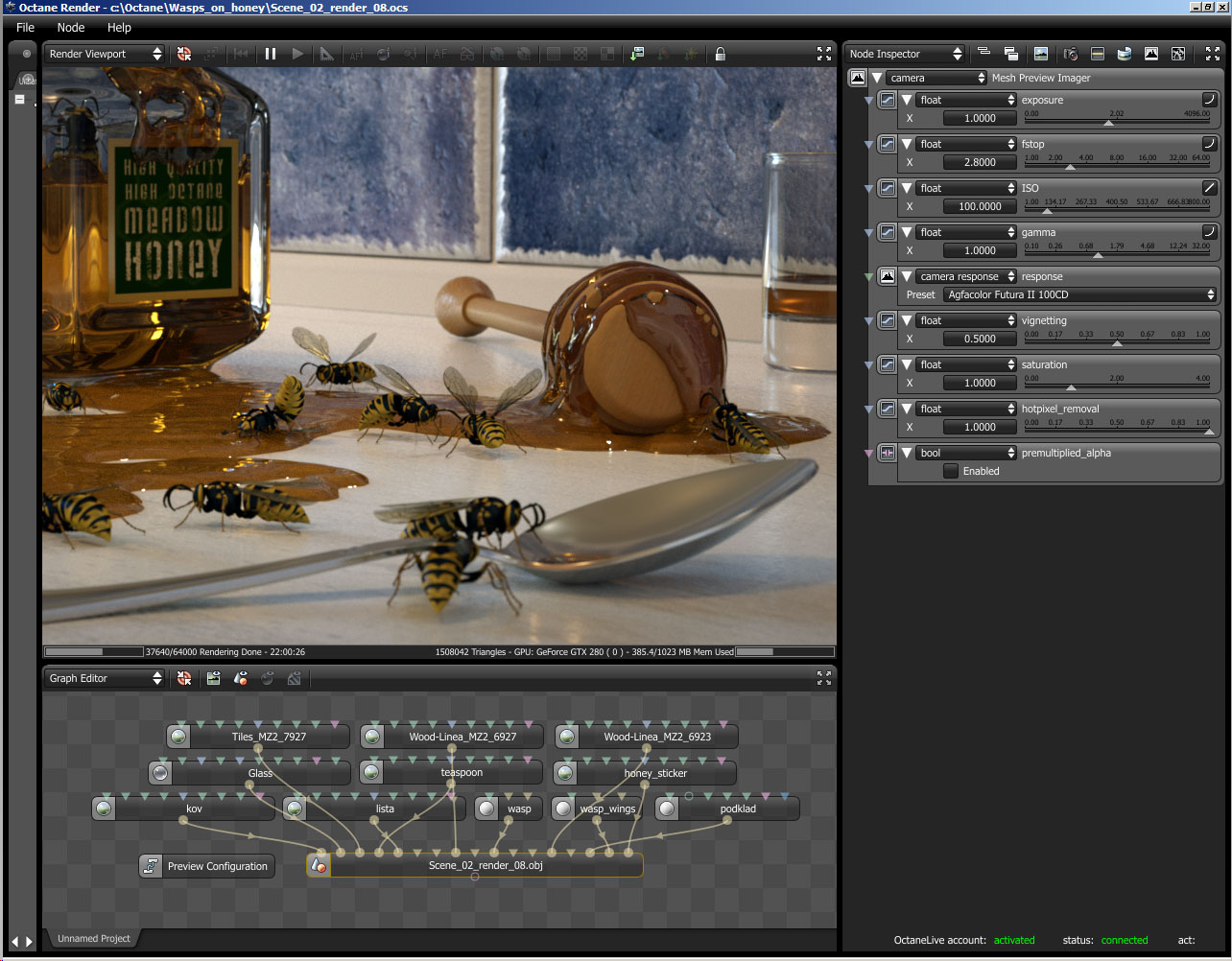Pause rendering in the Render Viewport toolbar
Viewport: 1232px width, 961px height.
pyautogui.click(x=271, y=54)
